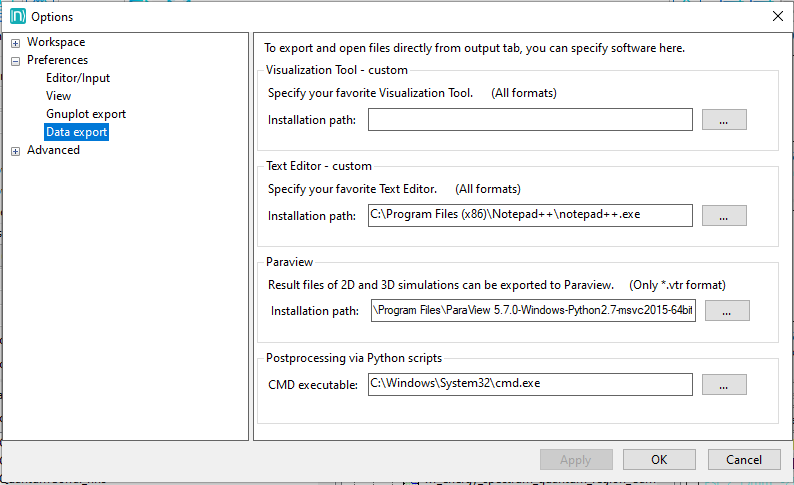Click the CMD executable text field
The width and height of the screenshot is (794, 485).
click(x=530, y=384)
